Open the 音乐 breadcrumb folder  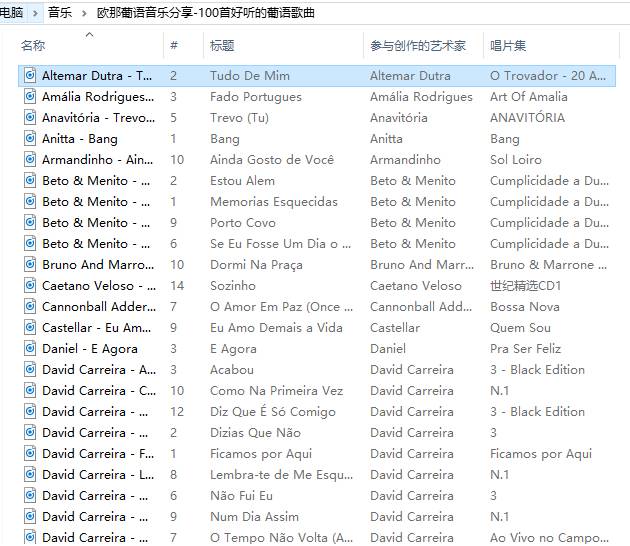coord(59,12)
